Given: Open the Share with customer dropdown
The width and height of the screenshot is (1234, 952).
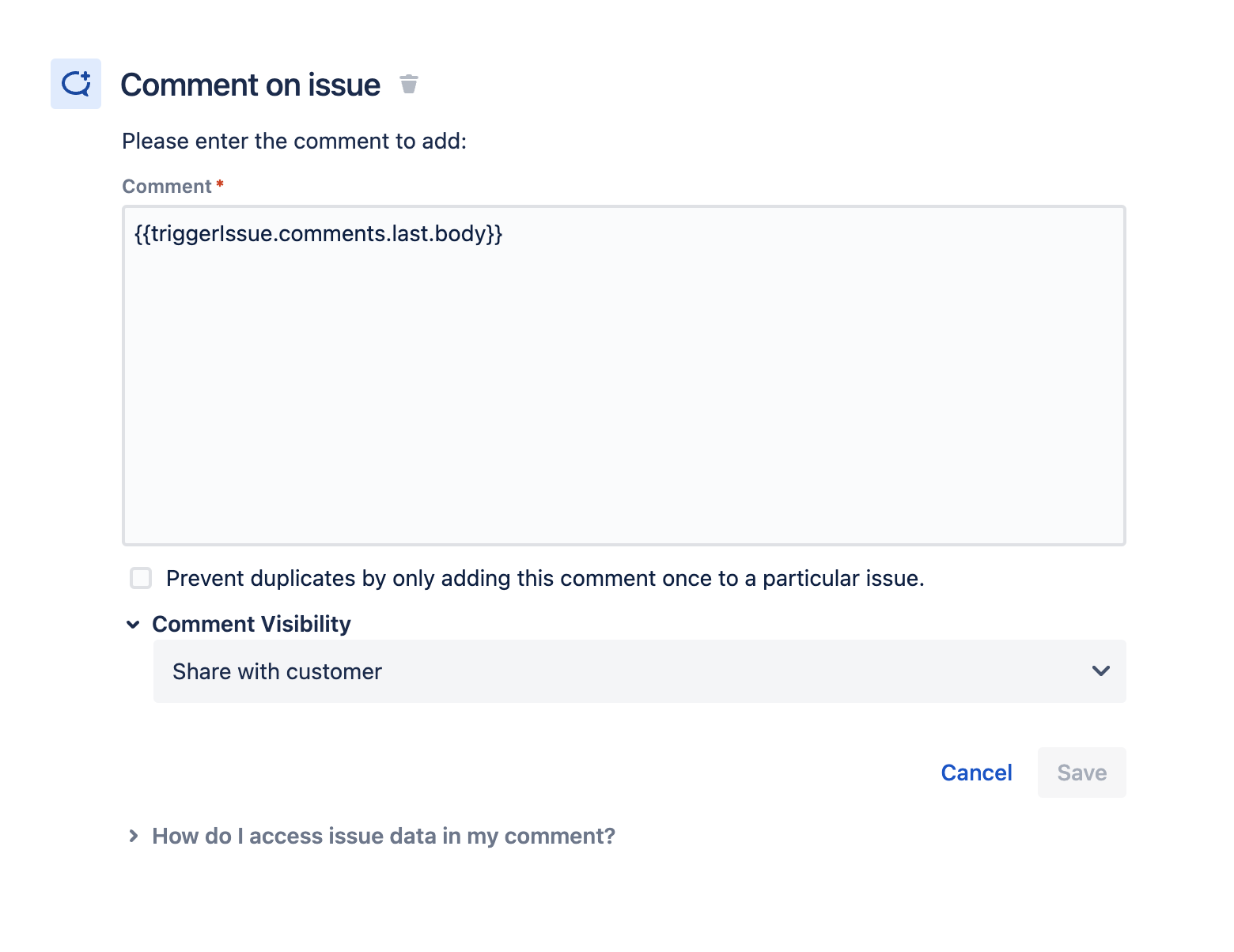Looking at the screenshot, I should pos(639,671).
